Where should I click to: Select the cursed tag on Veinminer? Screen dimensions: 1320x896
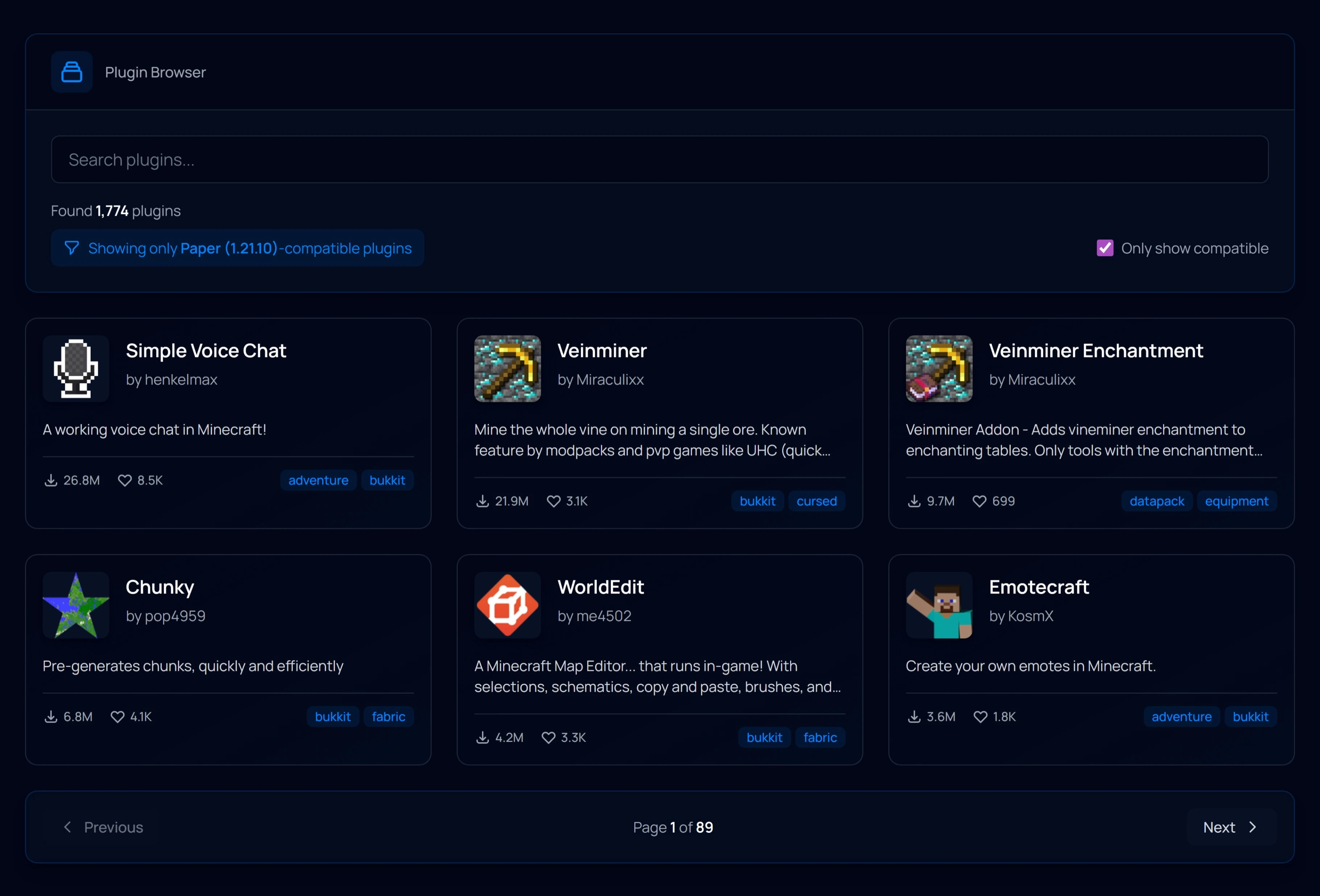816,501
